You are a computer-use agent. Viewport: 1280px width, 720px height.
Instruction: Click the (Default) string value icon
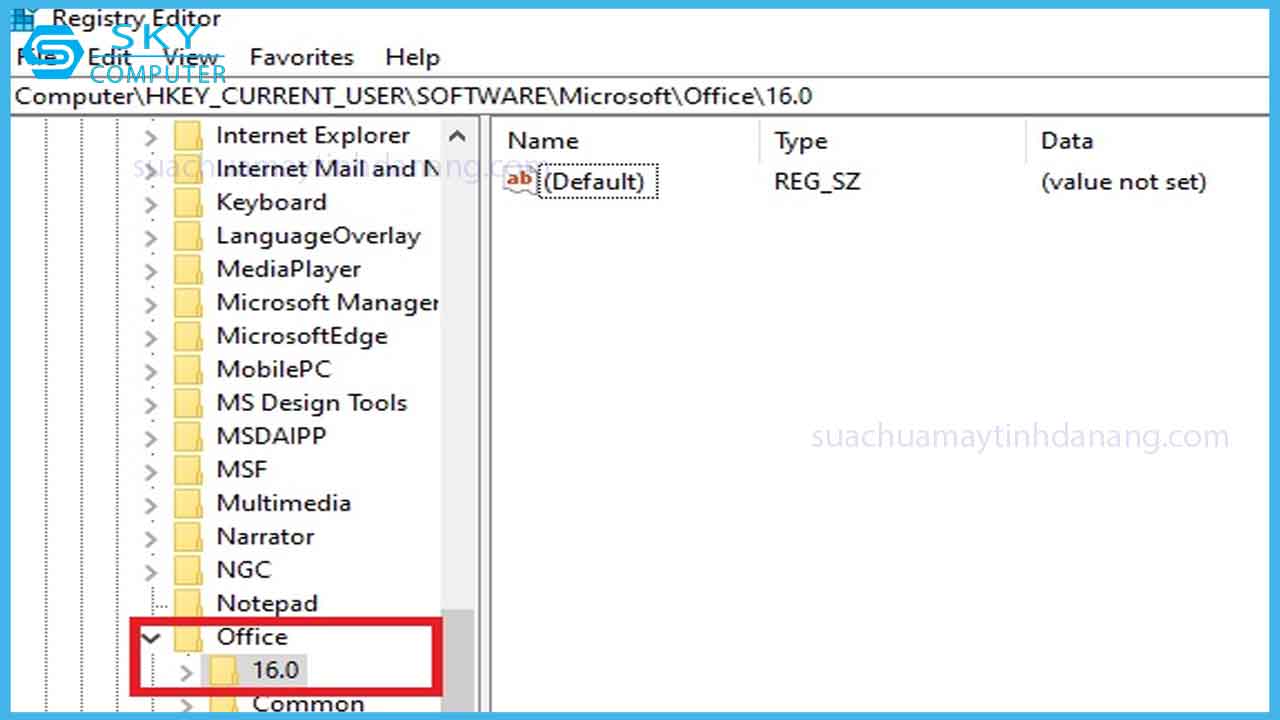click(x=520, y=181)
